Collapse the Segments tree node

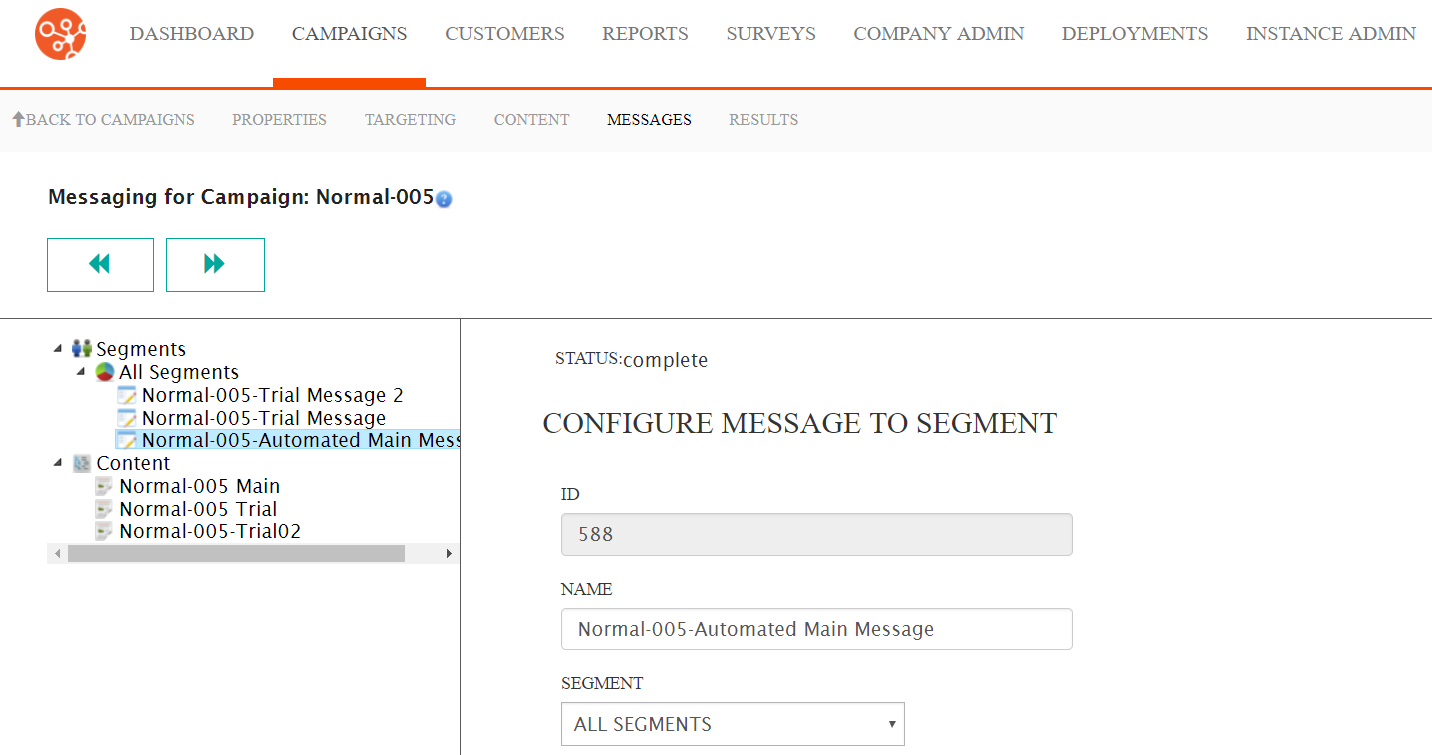coord(58,349)
